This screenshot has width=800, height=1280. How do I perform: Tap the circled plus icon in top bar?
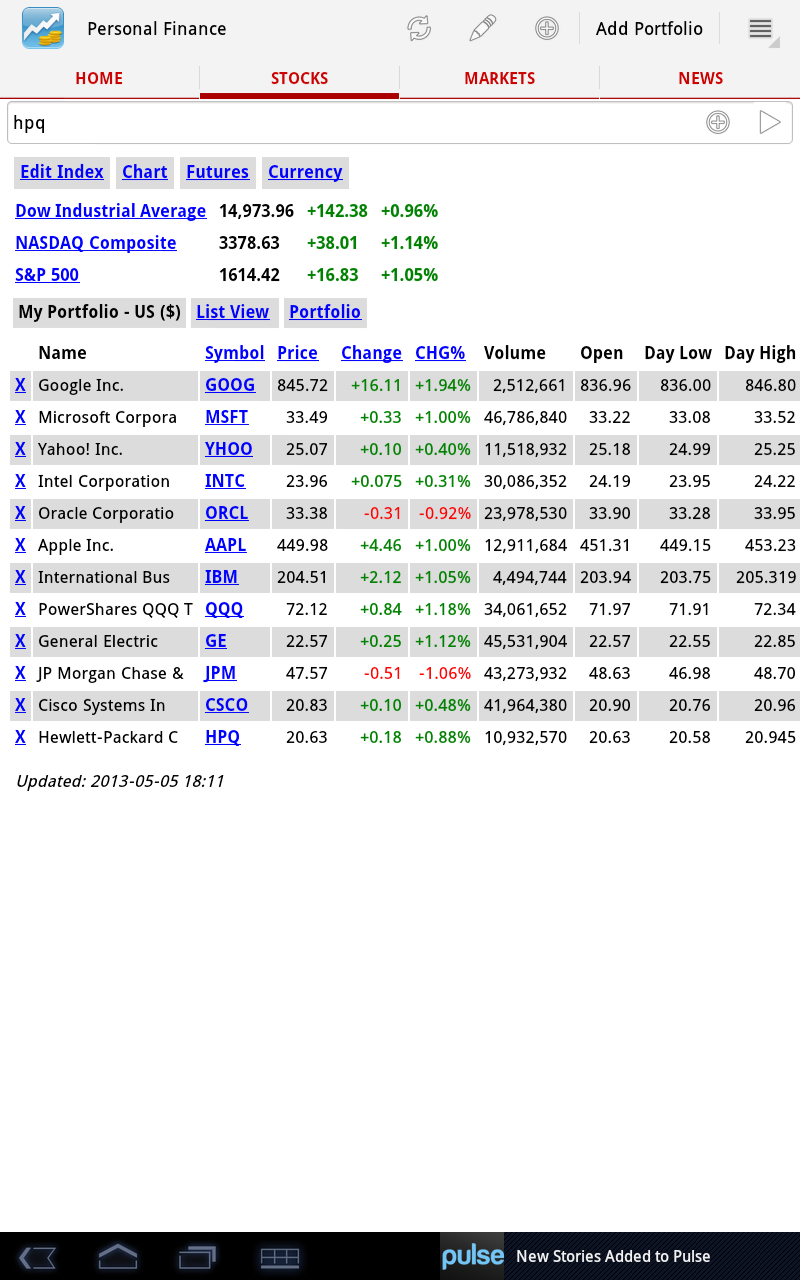tap(546, 29)
